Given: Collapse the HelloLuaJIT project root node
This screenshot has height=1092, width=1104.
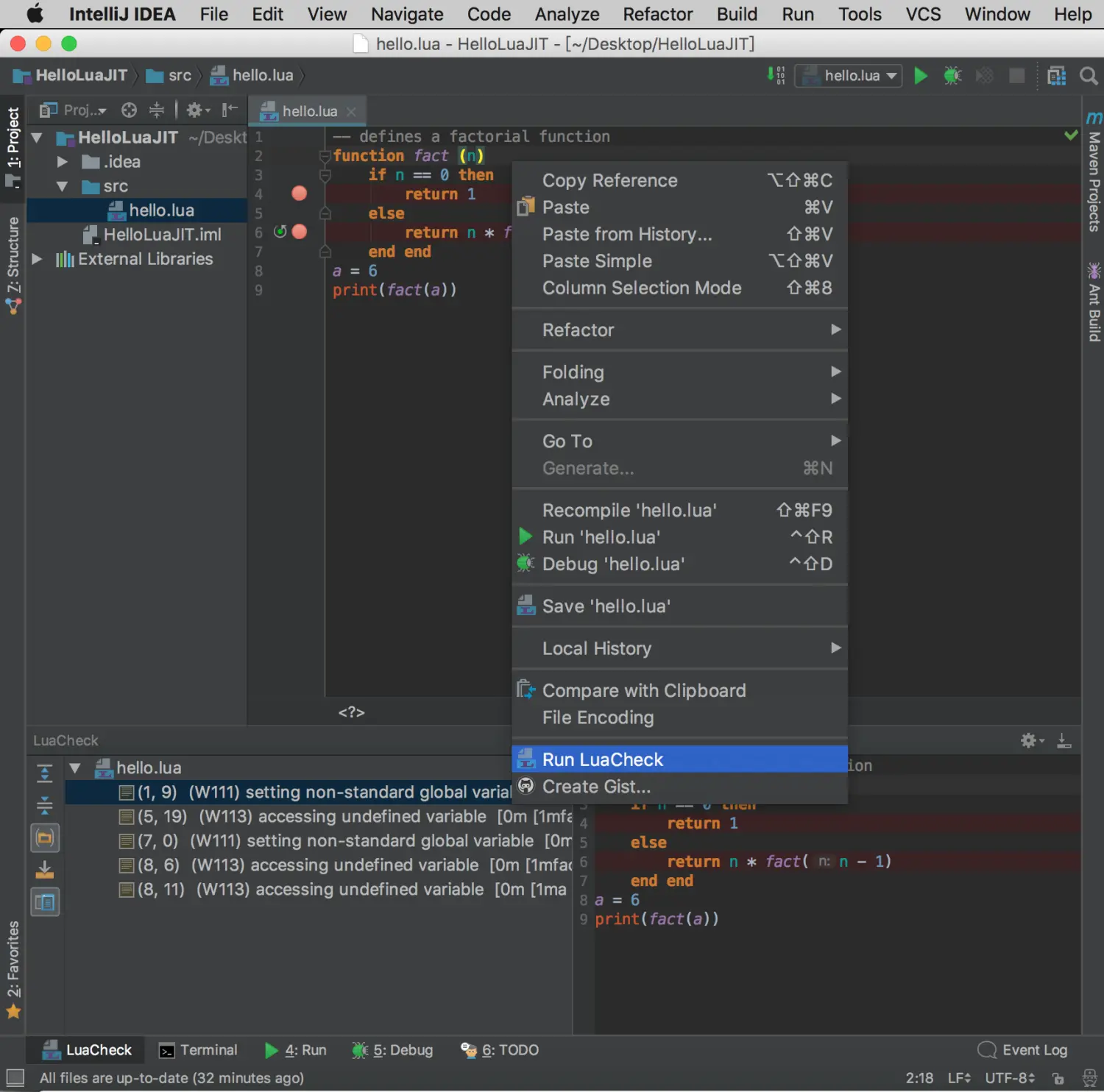Looking at the screenshot, I should (x=37, y=138).
